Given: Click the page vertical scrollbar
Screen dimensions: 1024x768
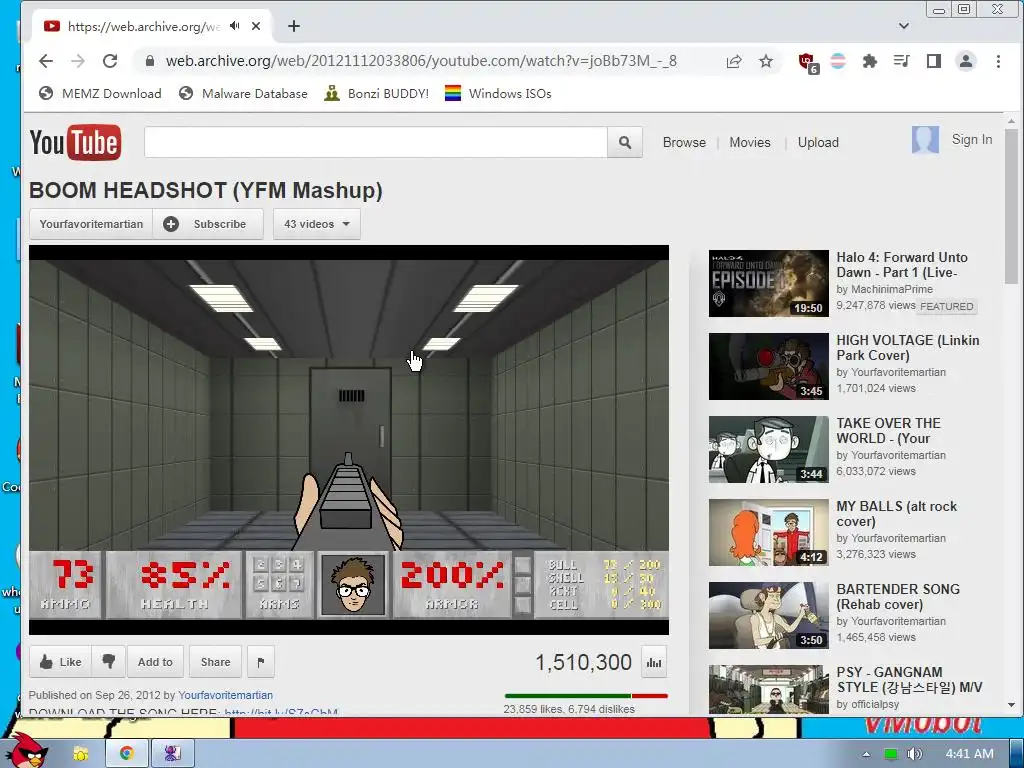Looking at the screenshot, I should point(1012,206).
